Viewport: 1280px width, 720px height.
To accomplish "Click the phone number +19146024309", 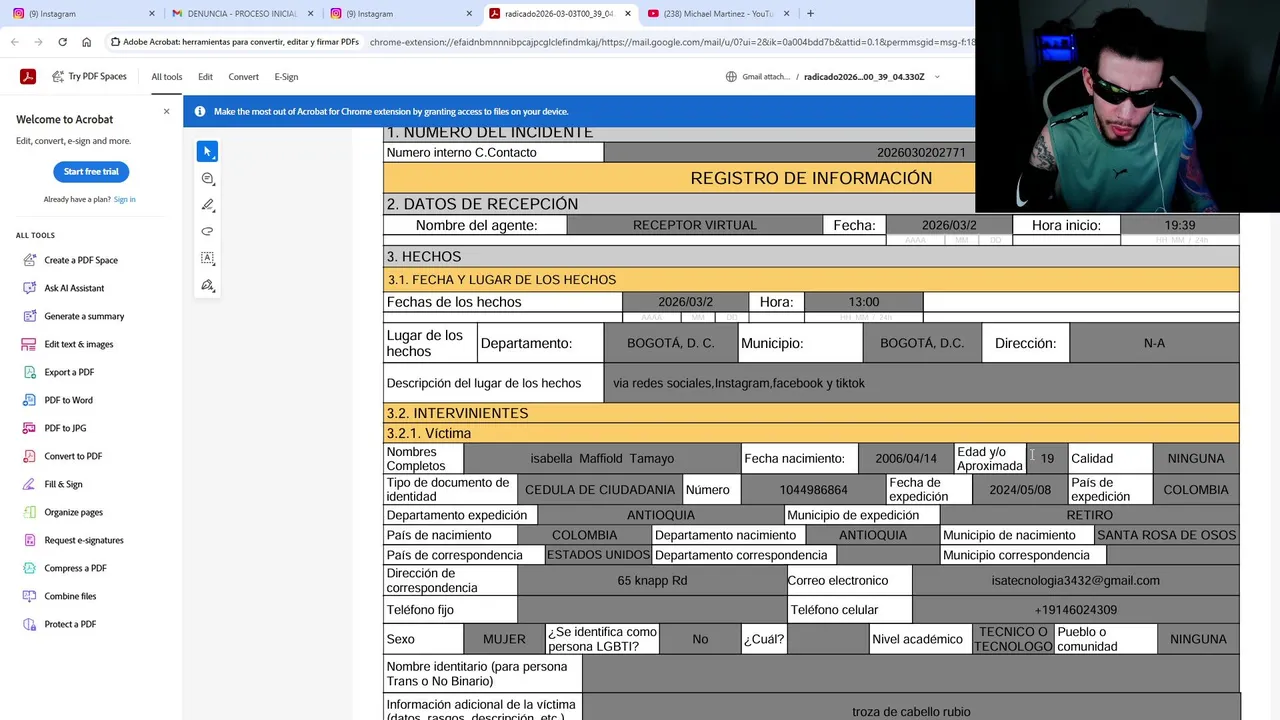I will [1075, 610].
